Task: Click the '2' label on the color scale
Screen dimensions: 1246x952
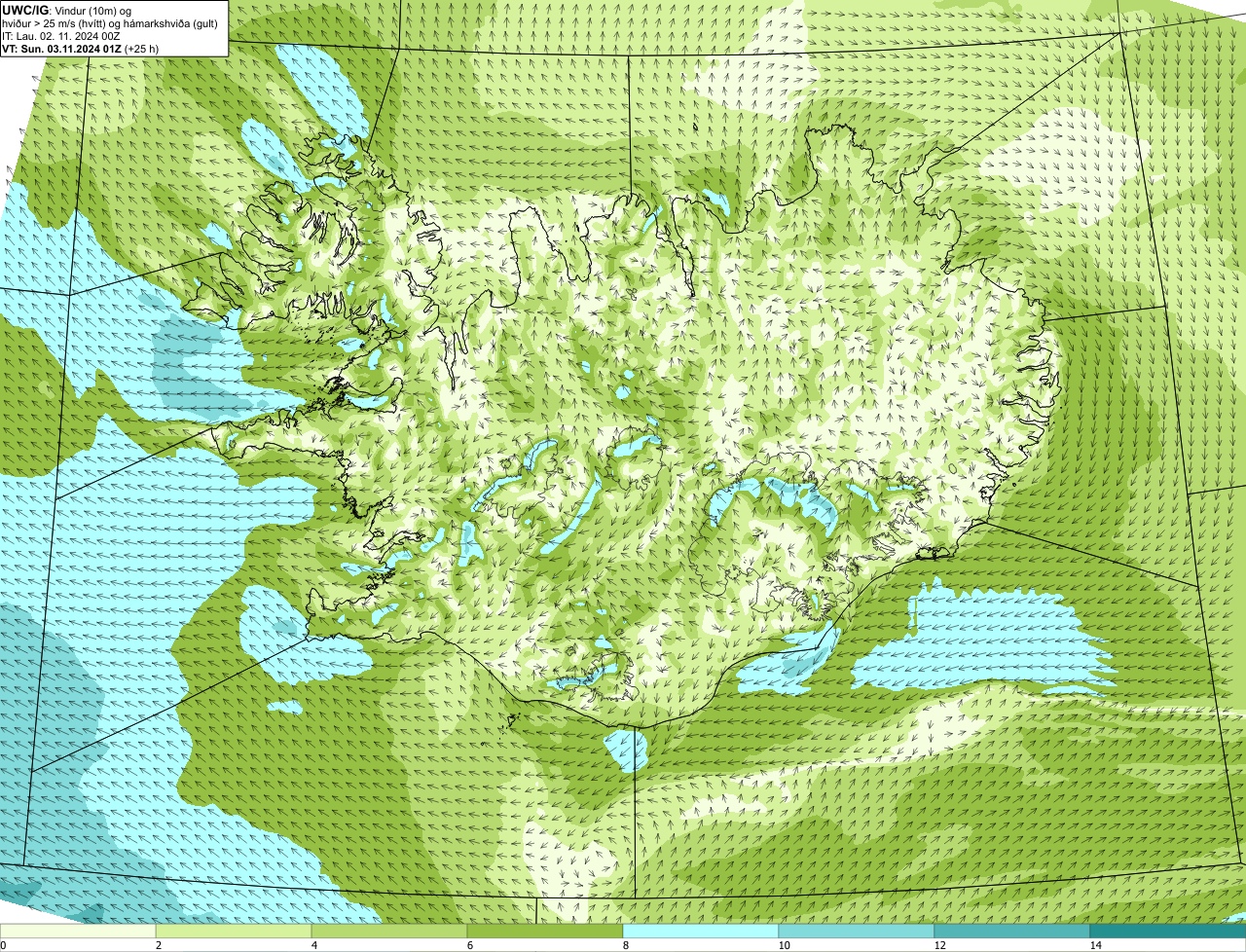Action: pyautogui.click(x=158, y=945)
